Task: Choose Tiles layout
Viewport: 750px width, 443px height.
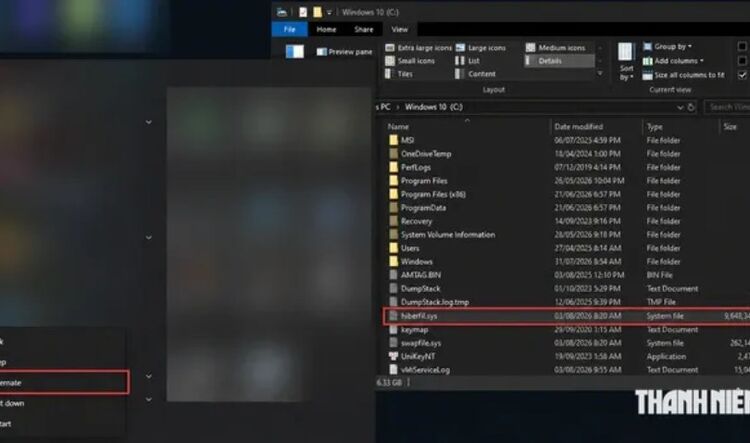Action: pyautogui.click(x=399, y=74)
